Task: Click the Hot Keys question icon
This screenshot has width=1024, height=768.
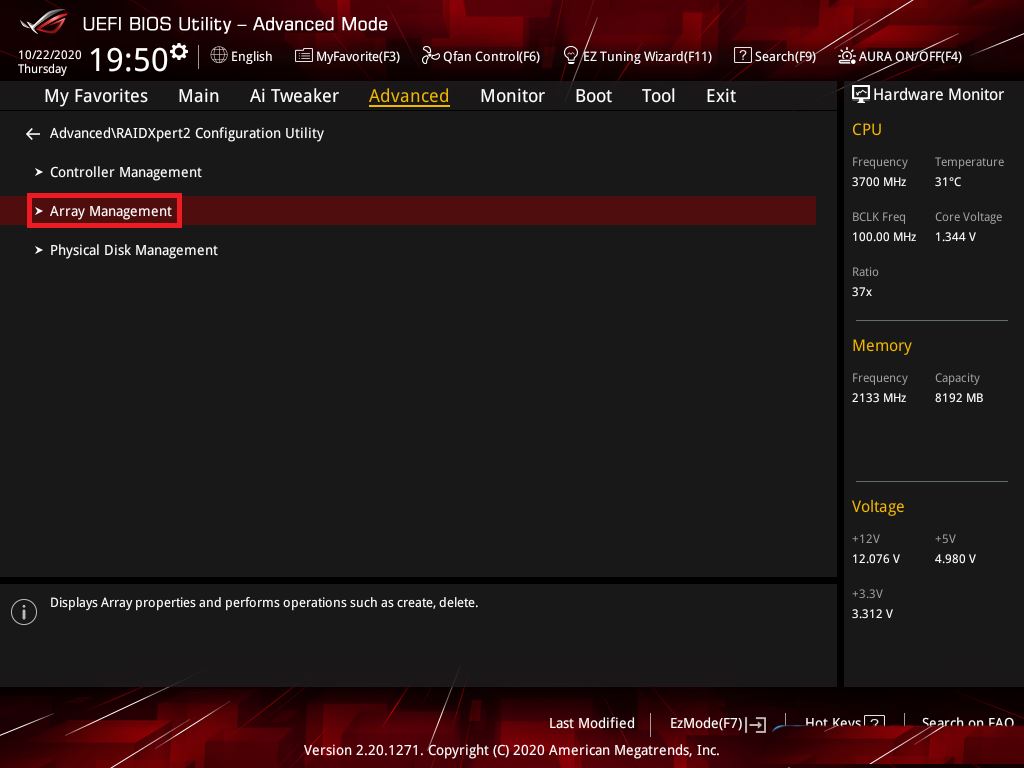Action: 874,722
